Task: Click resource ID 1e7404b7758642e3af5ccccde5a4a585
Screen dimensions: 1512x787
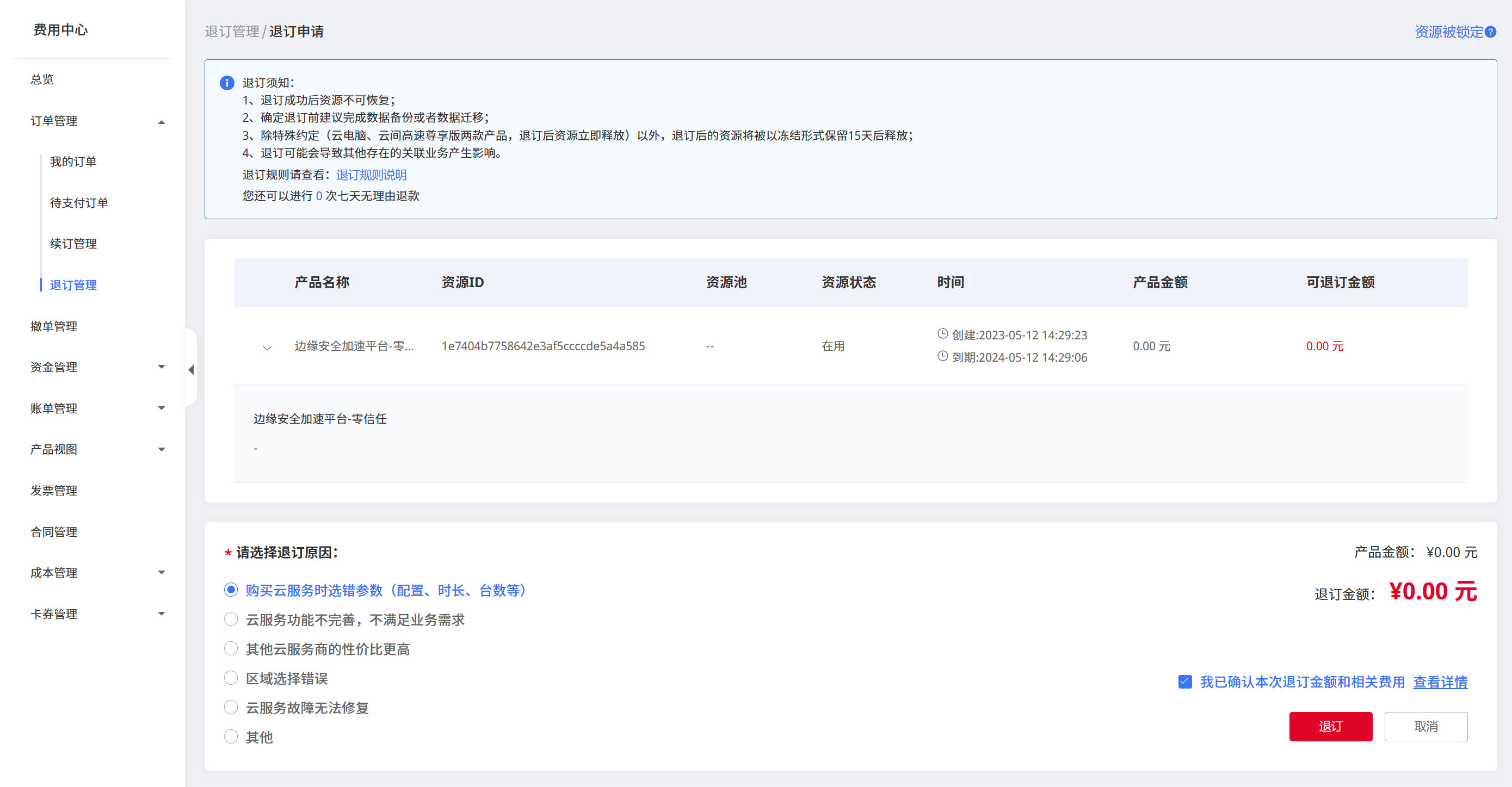Action: click(543, 346)
